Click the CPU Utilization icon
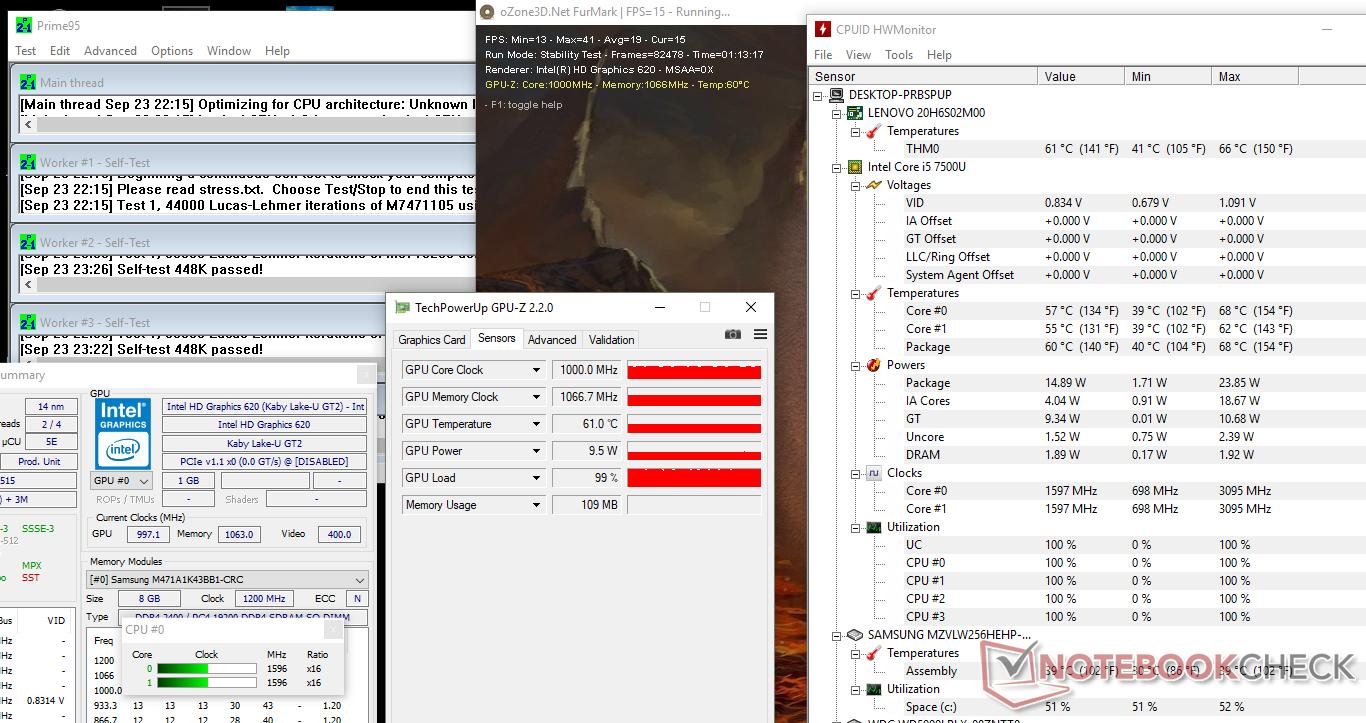 pos(873,527)
